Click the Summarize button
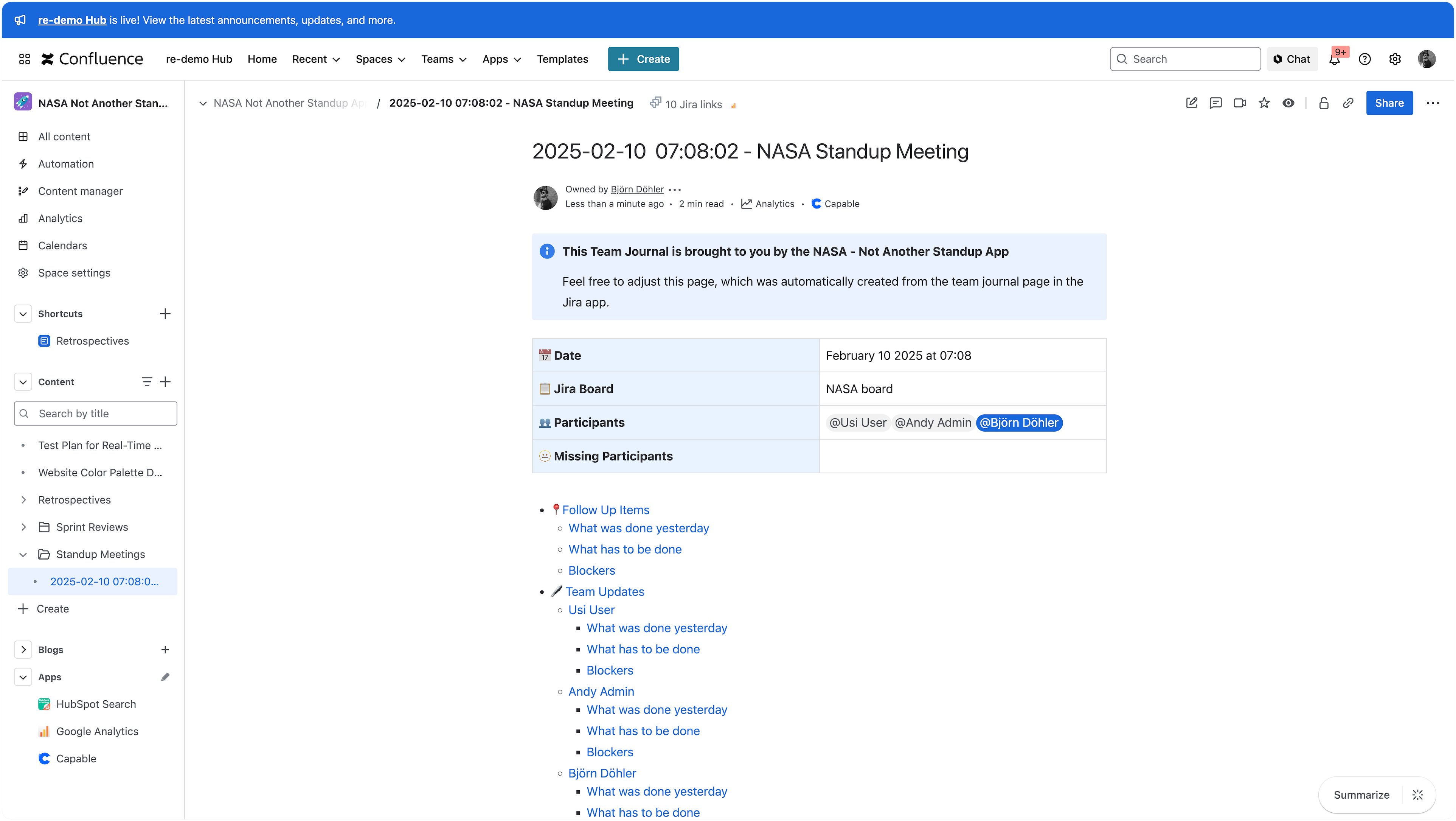Image resolution: width=1456 pixels, height=821 pixels. [x=1361, y=795]
